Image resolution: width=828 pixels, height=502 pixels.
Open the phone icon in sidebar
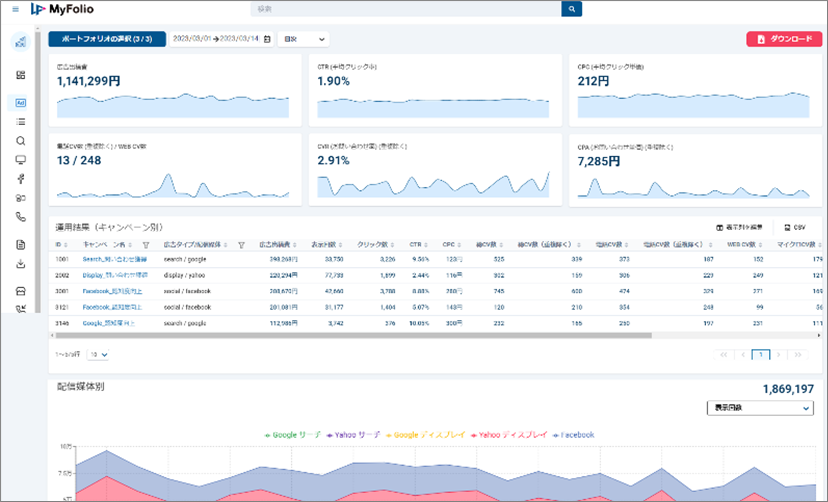coord(21,217)
